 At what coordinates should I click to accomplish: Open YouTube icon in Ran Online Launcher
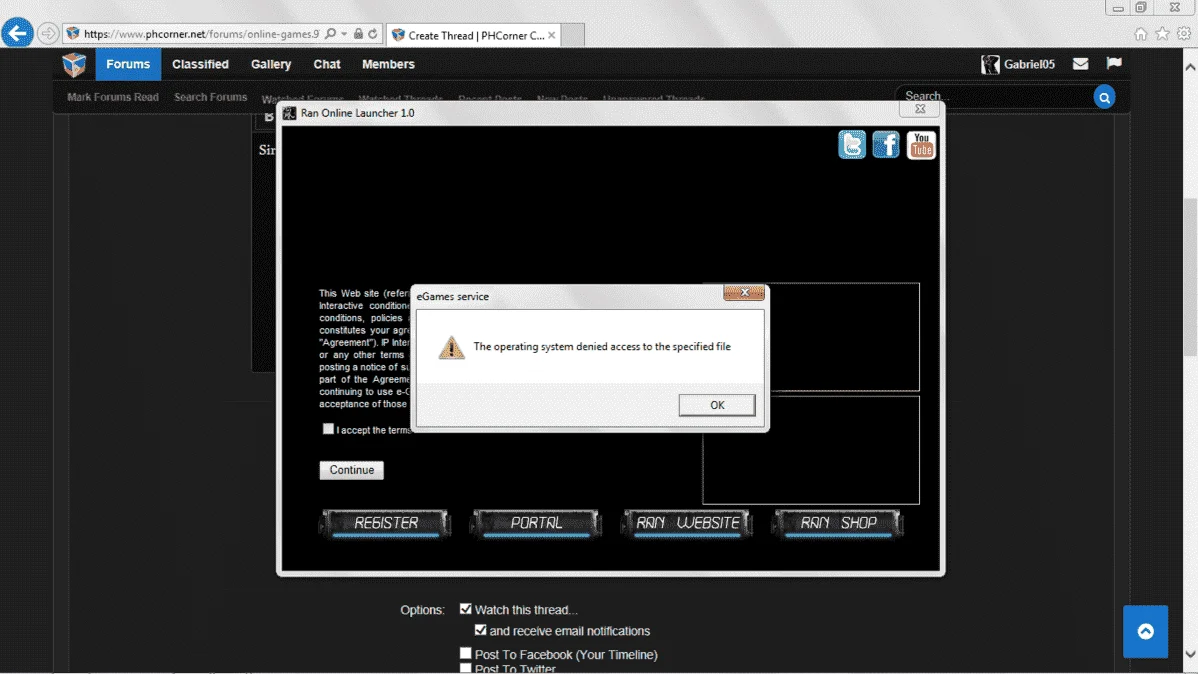coord(921,144)
